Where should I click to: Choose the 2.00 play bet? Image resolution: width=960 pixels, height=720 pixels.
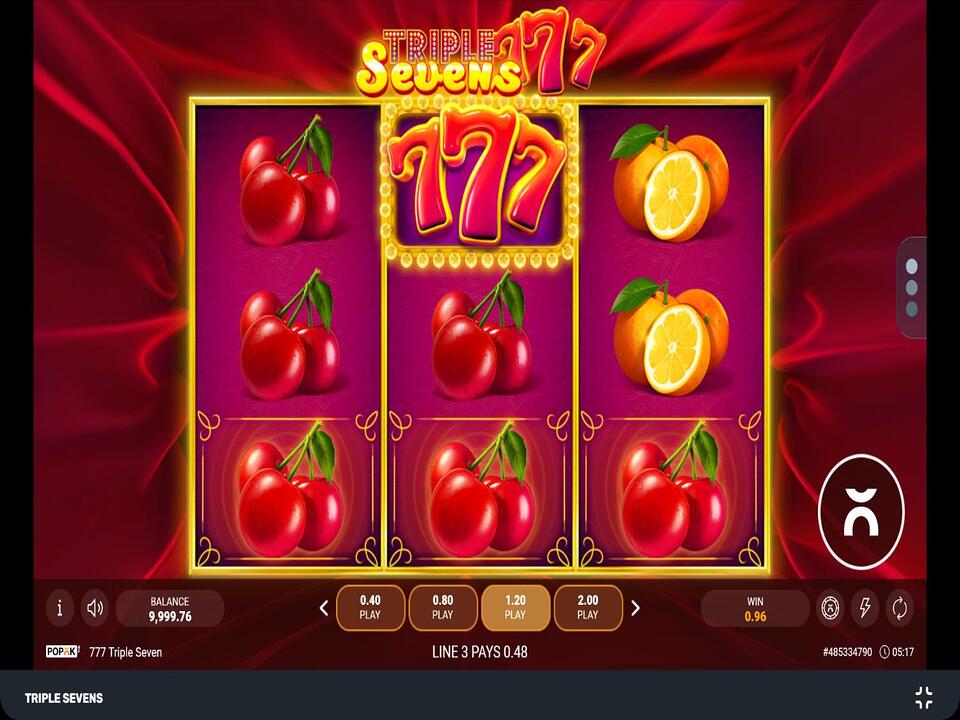pos(588,607)
